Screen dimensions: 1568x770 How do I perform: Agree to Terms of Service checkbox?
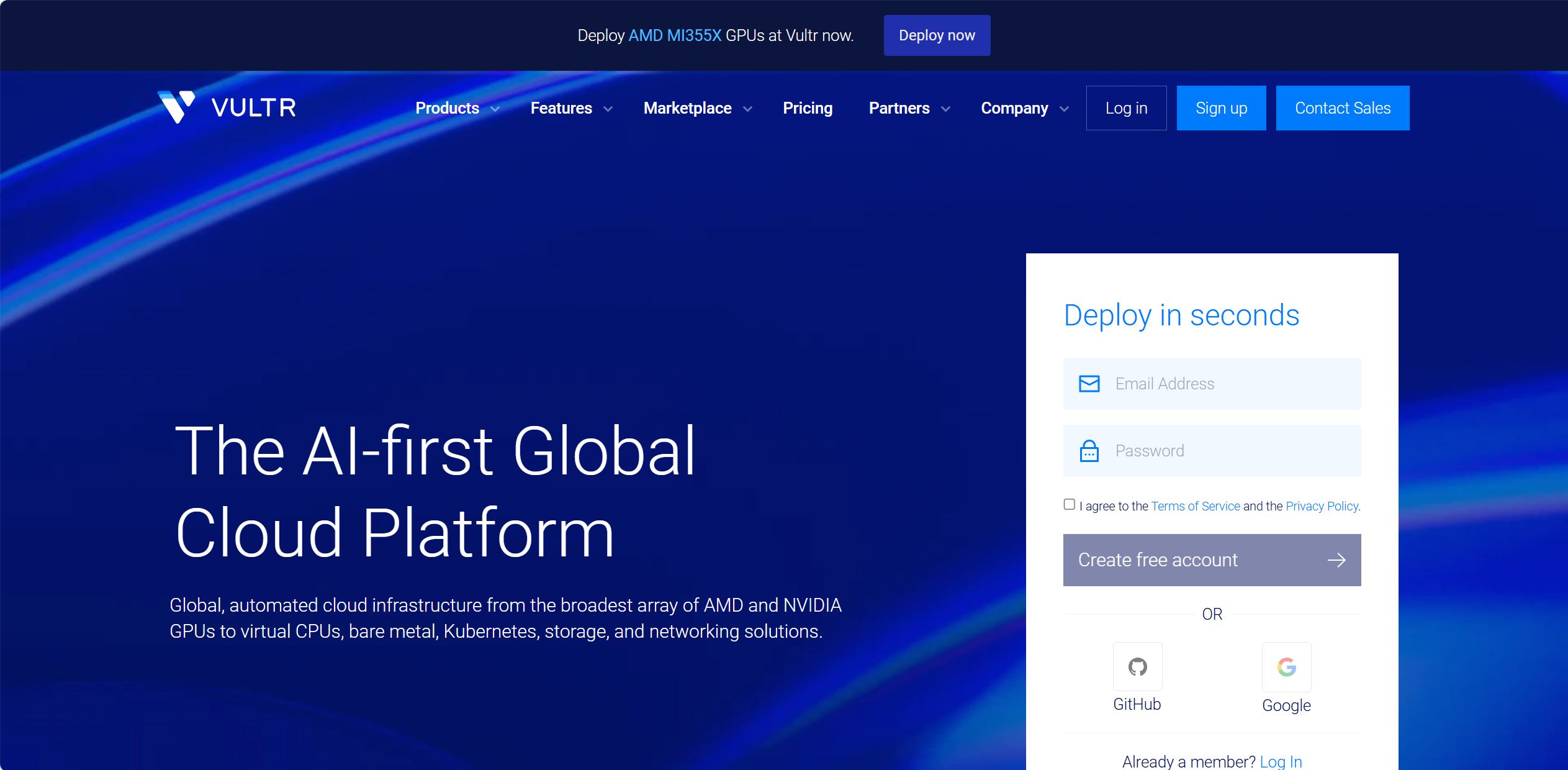[1069, 504]
